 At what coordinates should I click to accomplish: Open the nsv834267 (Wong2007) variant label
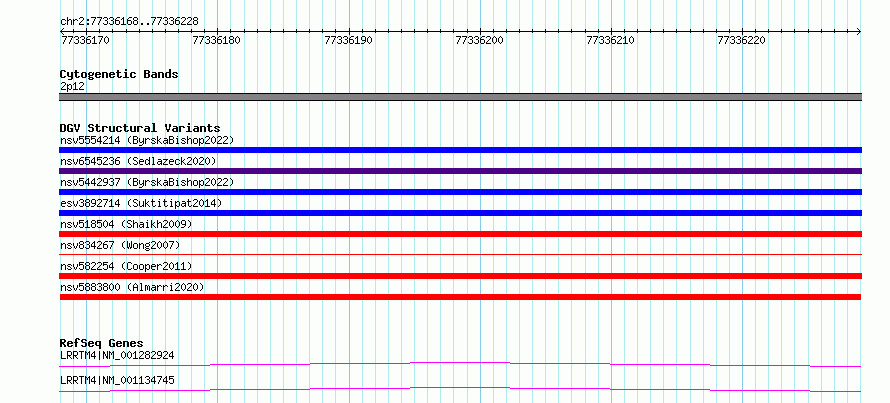(120, 245)
